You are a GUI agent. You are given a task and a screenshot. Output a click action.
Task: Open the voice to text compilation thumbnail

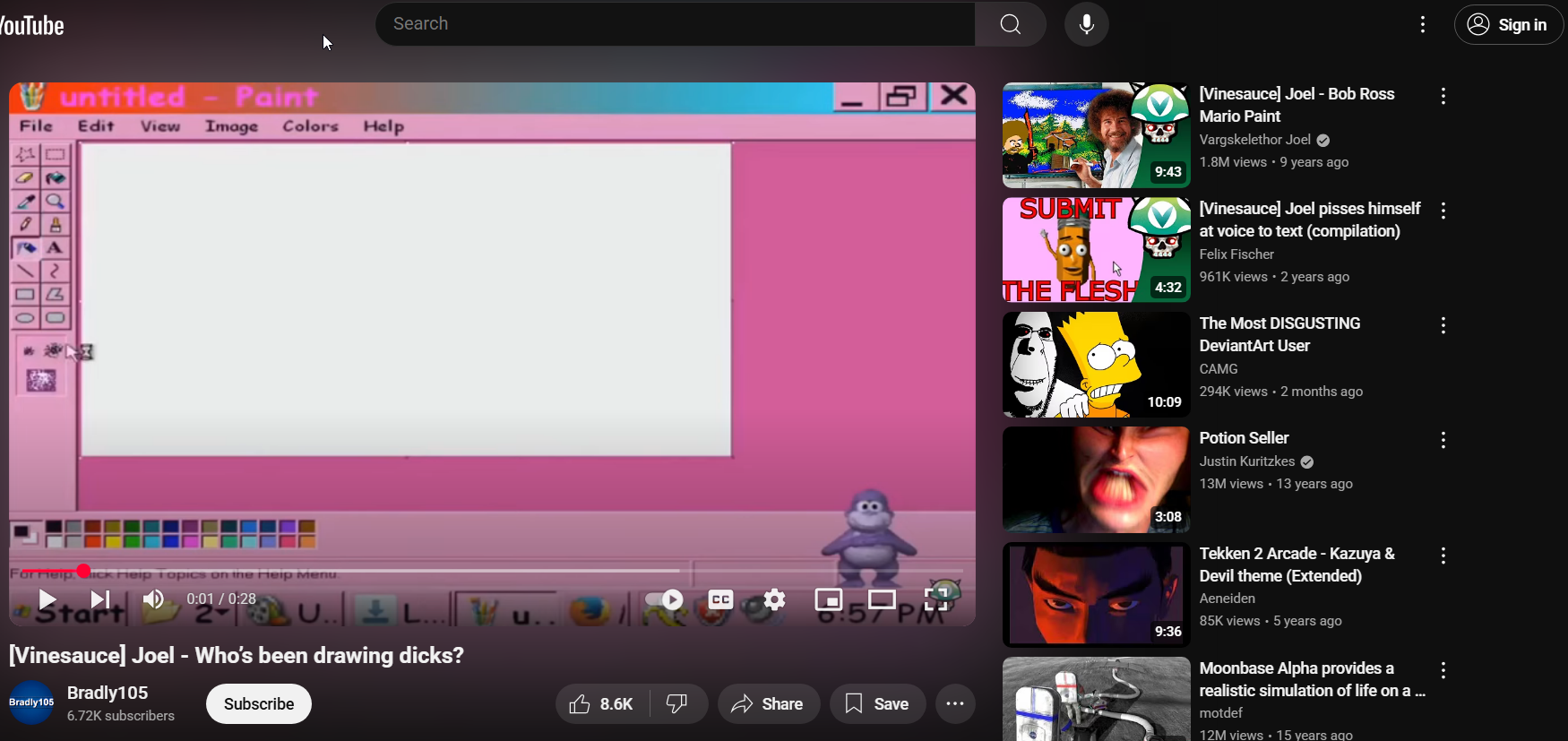[1097, 250]
